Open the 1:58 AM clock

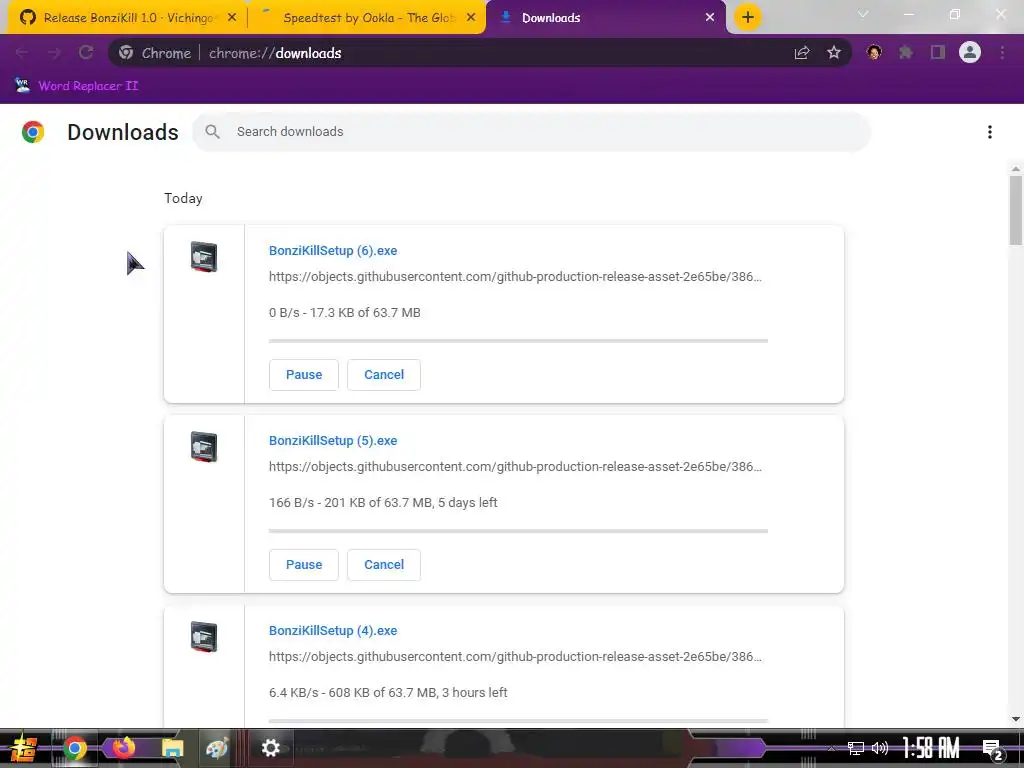click(931, 748)
